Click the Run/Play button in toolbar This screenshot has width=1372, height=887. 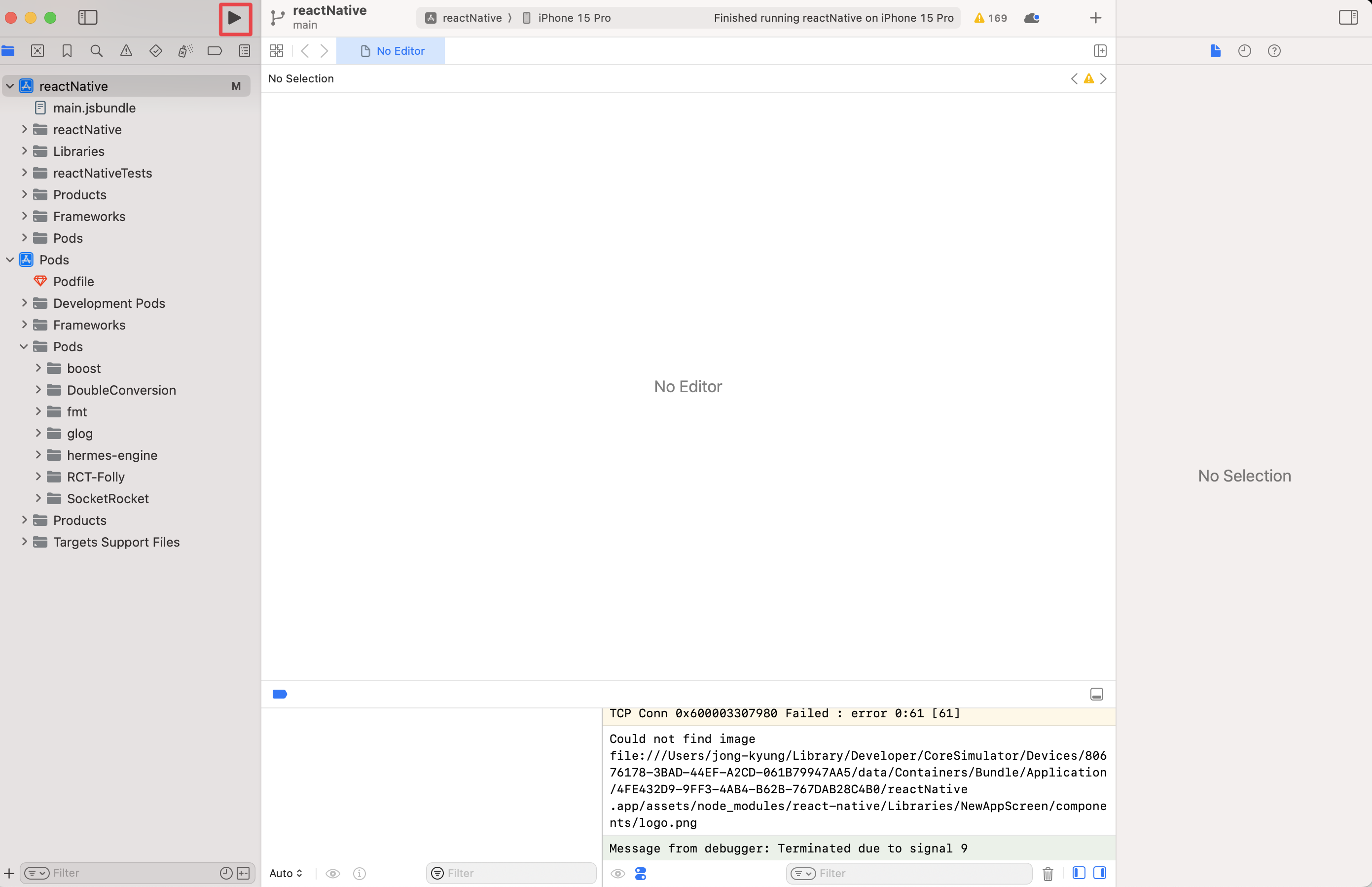point(232,17)
